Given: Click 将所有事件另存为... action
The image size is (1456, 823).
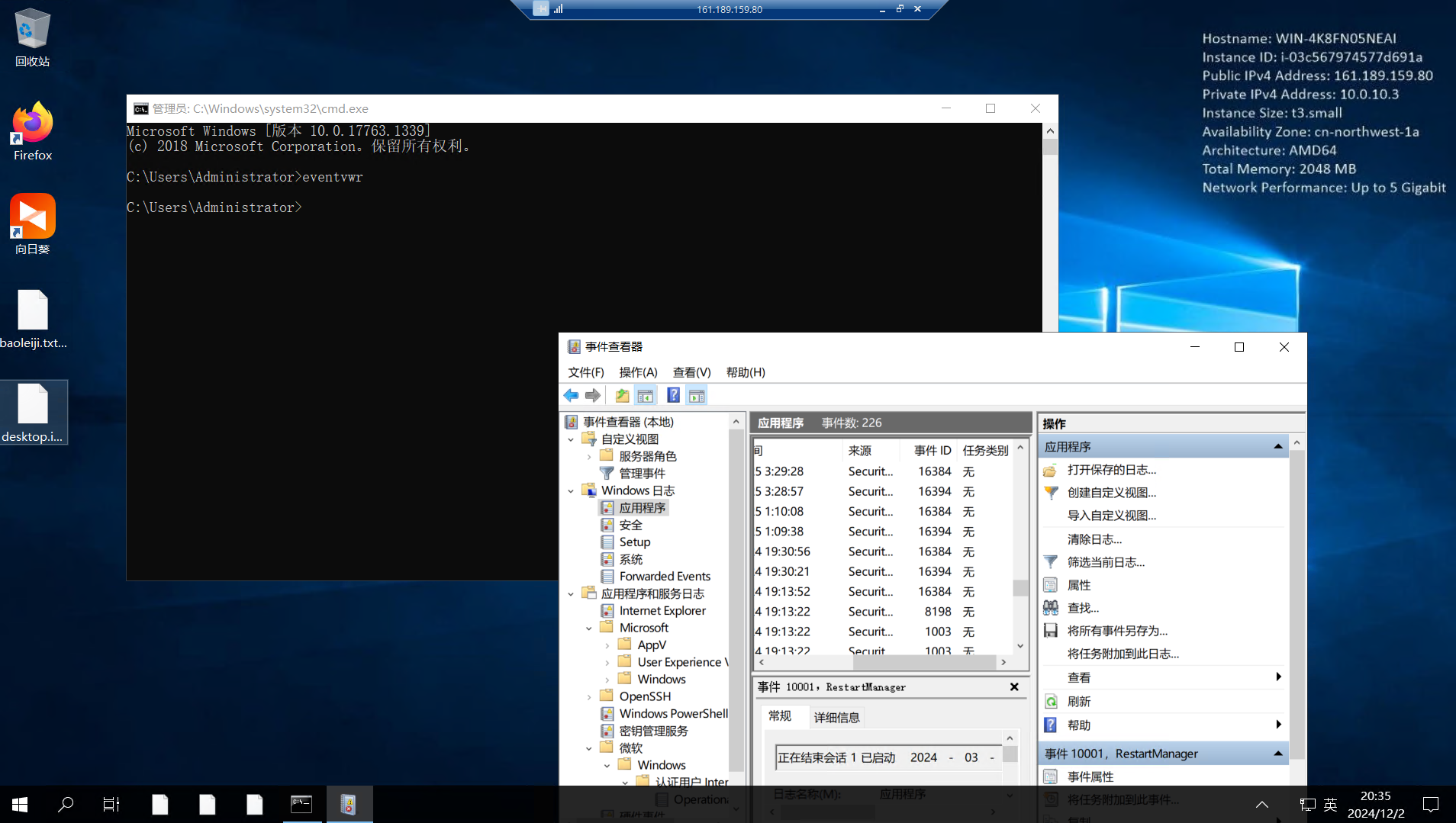Looking at the screenshot, I should [1117, 631].
